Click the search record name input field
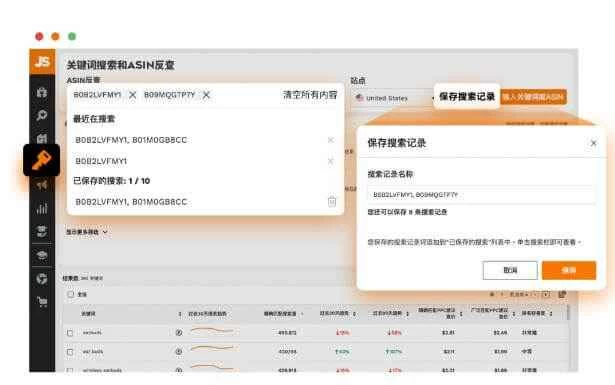The image size is (615, 385). 481,194
